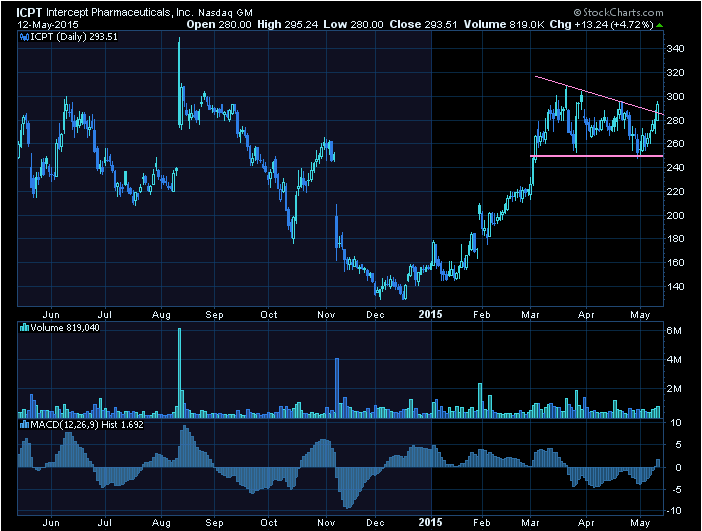Click the -5 MACD axis label
The width and height of the screenshot is (702, 531).
tap(676, 490)
